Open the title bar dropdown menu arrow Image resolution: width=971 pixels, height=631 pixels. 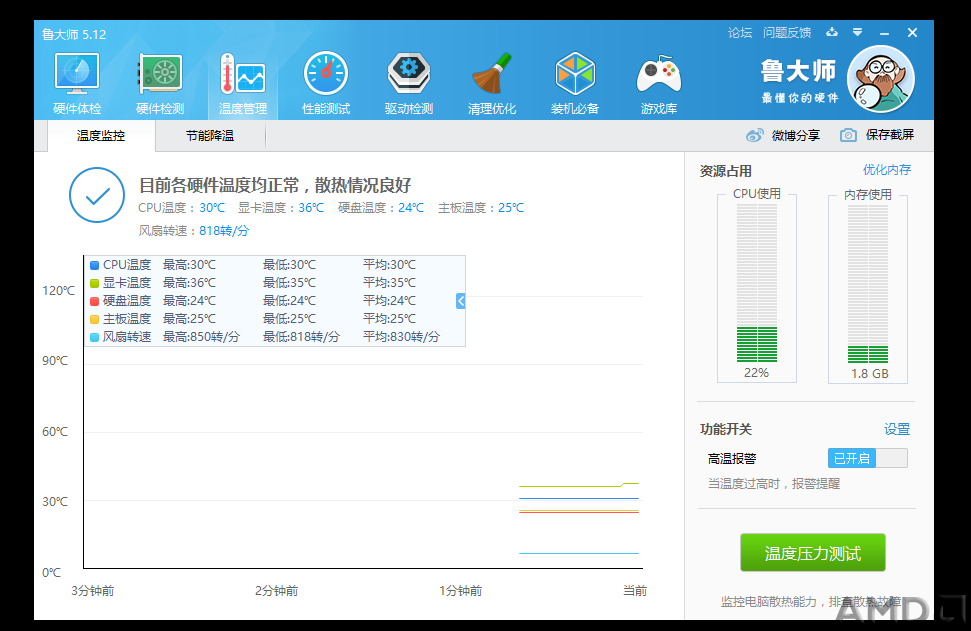coord(857,32)
